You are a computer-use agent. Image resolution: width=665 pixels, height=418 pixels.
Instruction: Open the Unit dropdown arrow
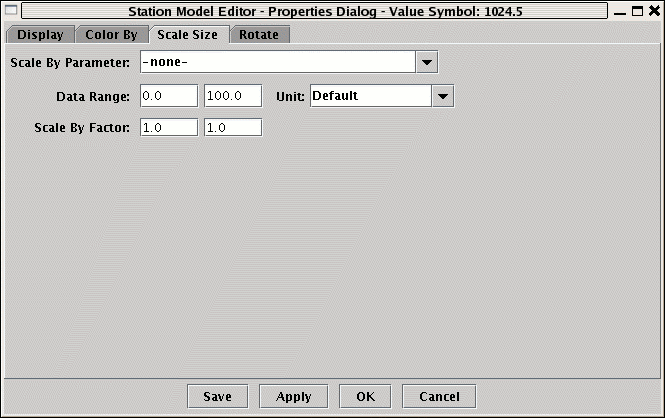(443, 96)
